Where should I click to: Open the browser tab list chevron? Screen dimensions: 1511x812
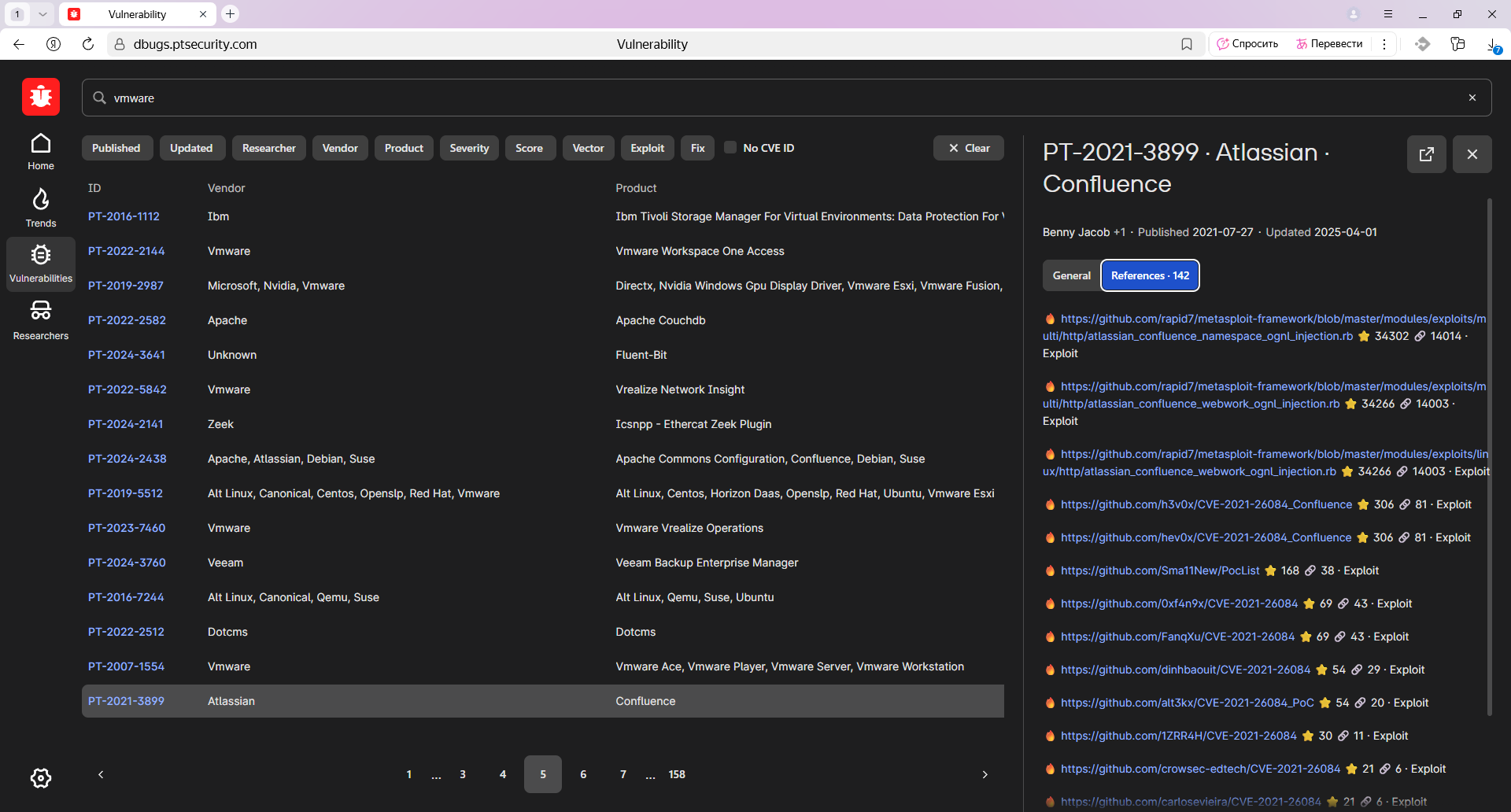tap(42, 14)
